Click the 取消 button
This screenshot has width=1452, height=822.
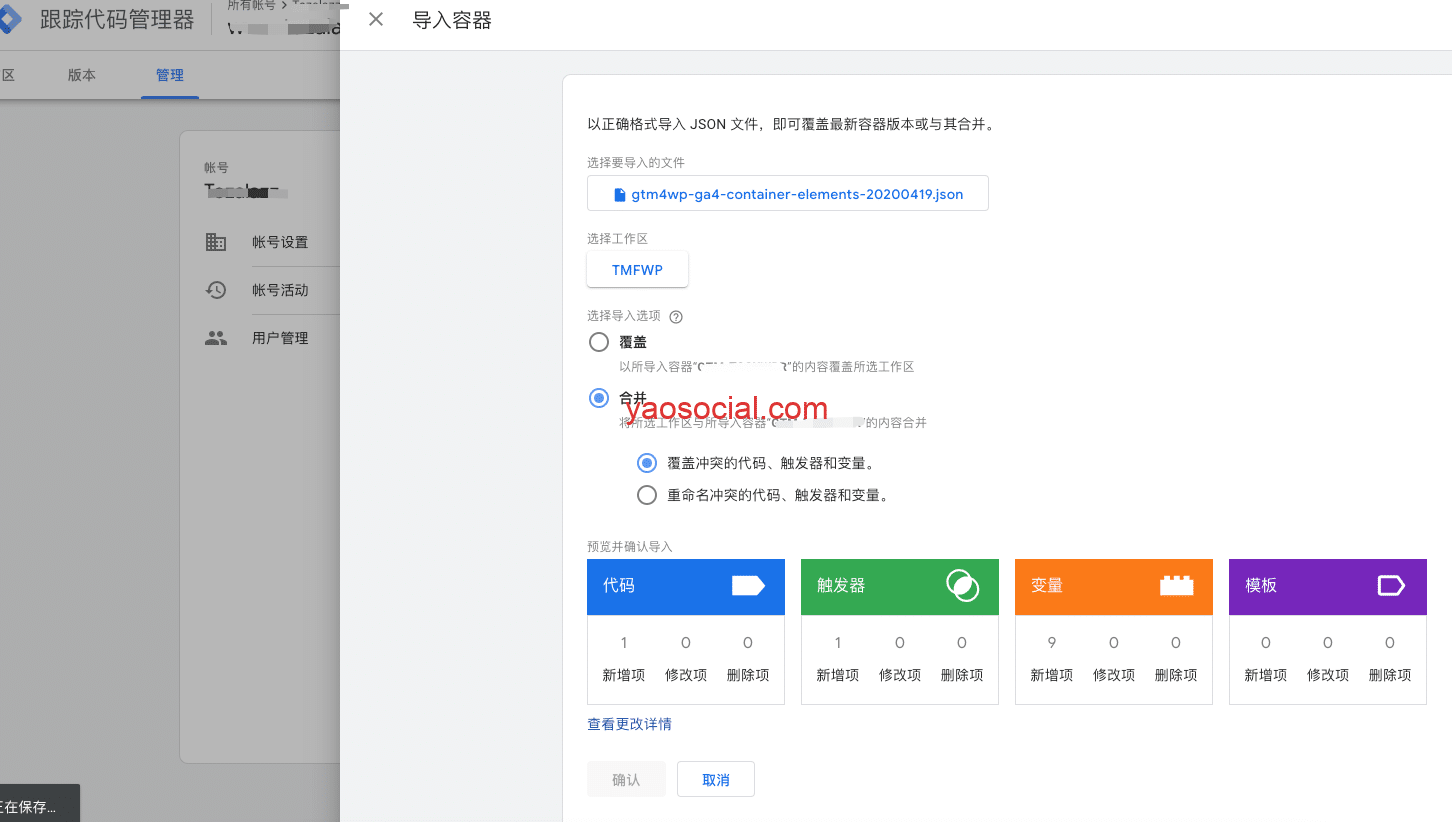(x=715, y=780)
